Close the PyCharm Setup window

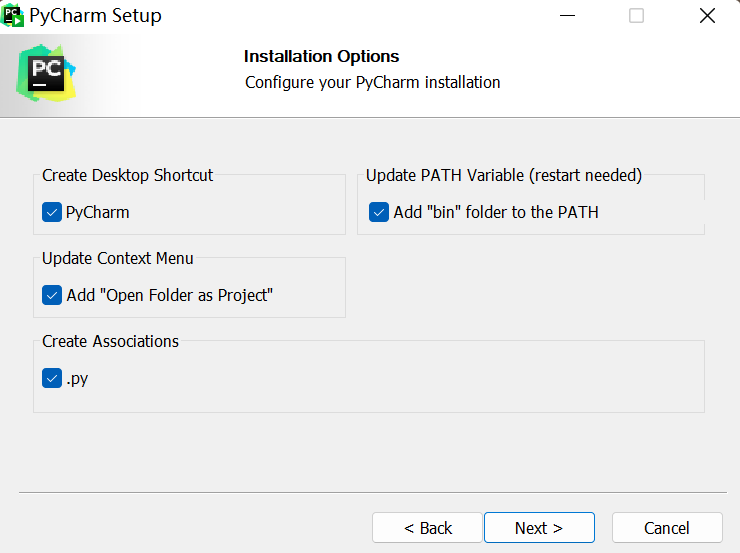click(x=707, y=16)
